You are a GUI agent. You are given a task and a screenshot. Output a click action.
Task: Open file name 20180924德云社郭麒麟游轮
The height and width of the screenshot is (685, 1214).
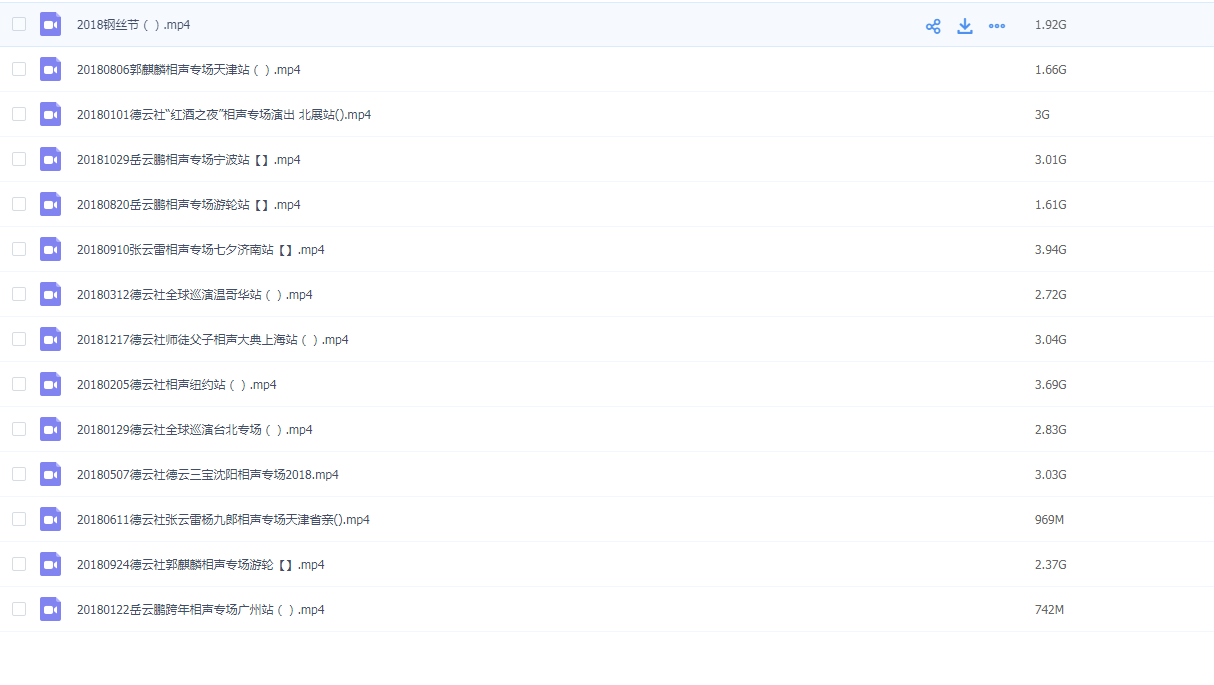201,565
